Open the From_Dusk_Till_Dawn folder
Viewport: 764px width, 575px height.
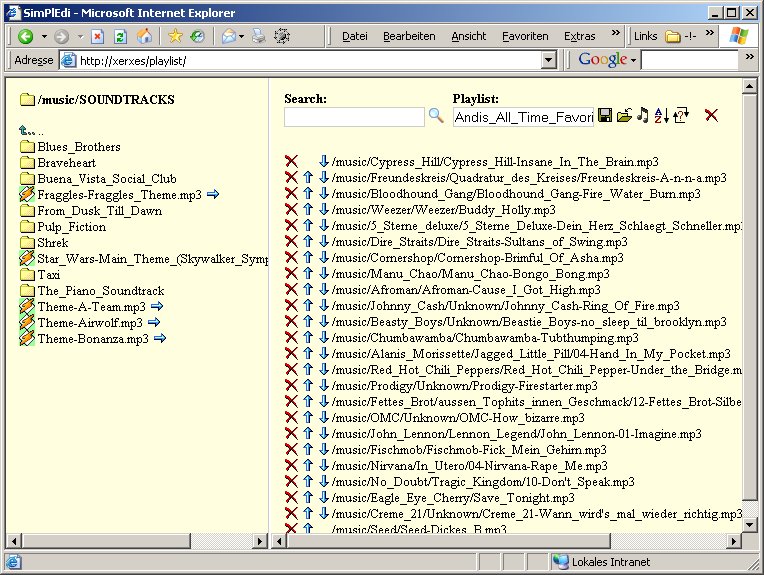(99, 211)
